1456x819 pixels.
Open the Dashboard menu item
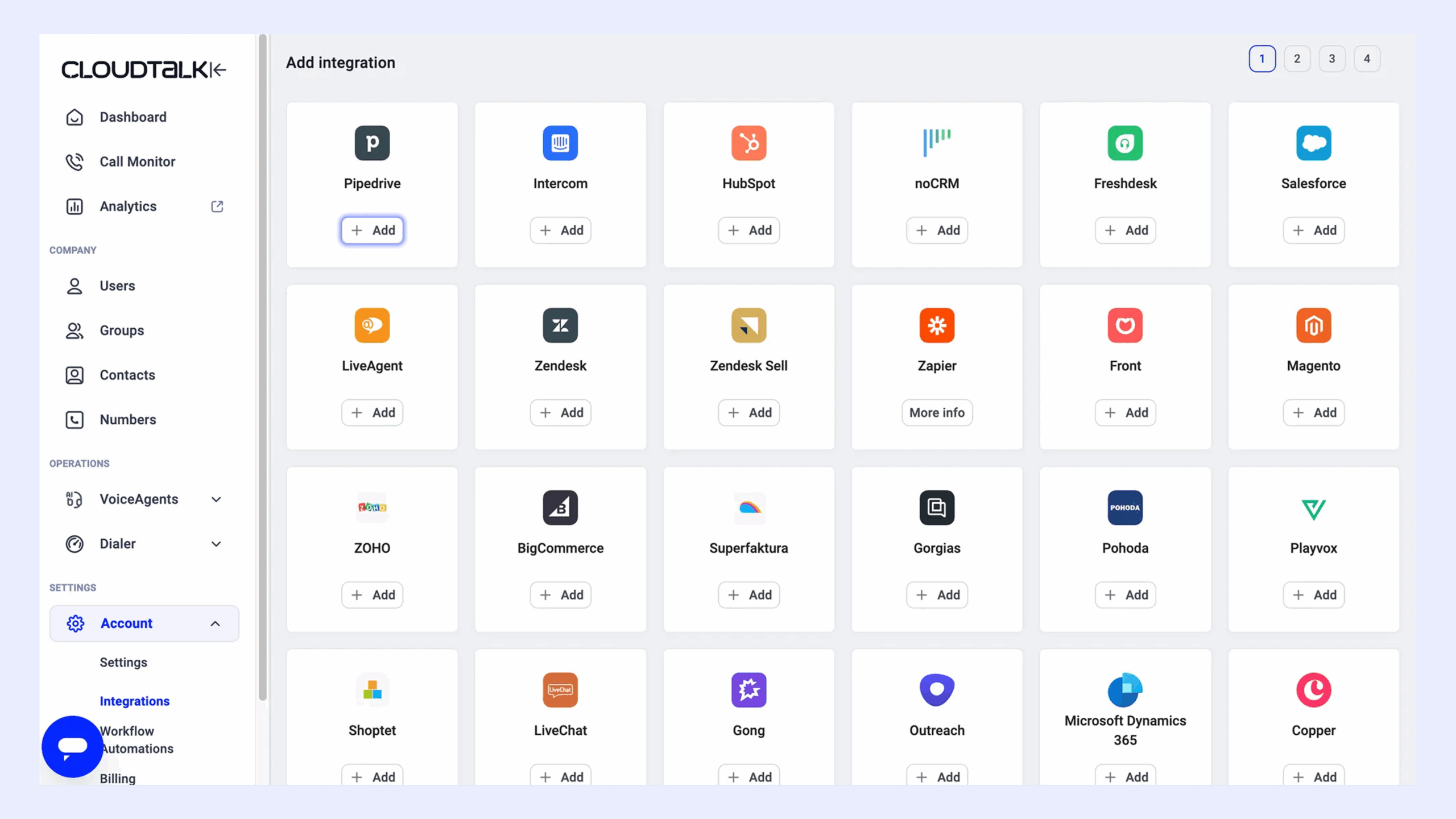[133, 117]
